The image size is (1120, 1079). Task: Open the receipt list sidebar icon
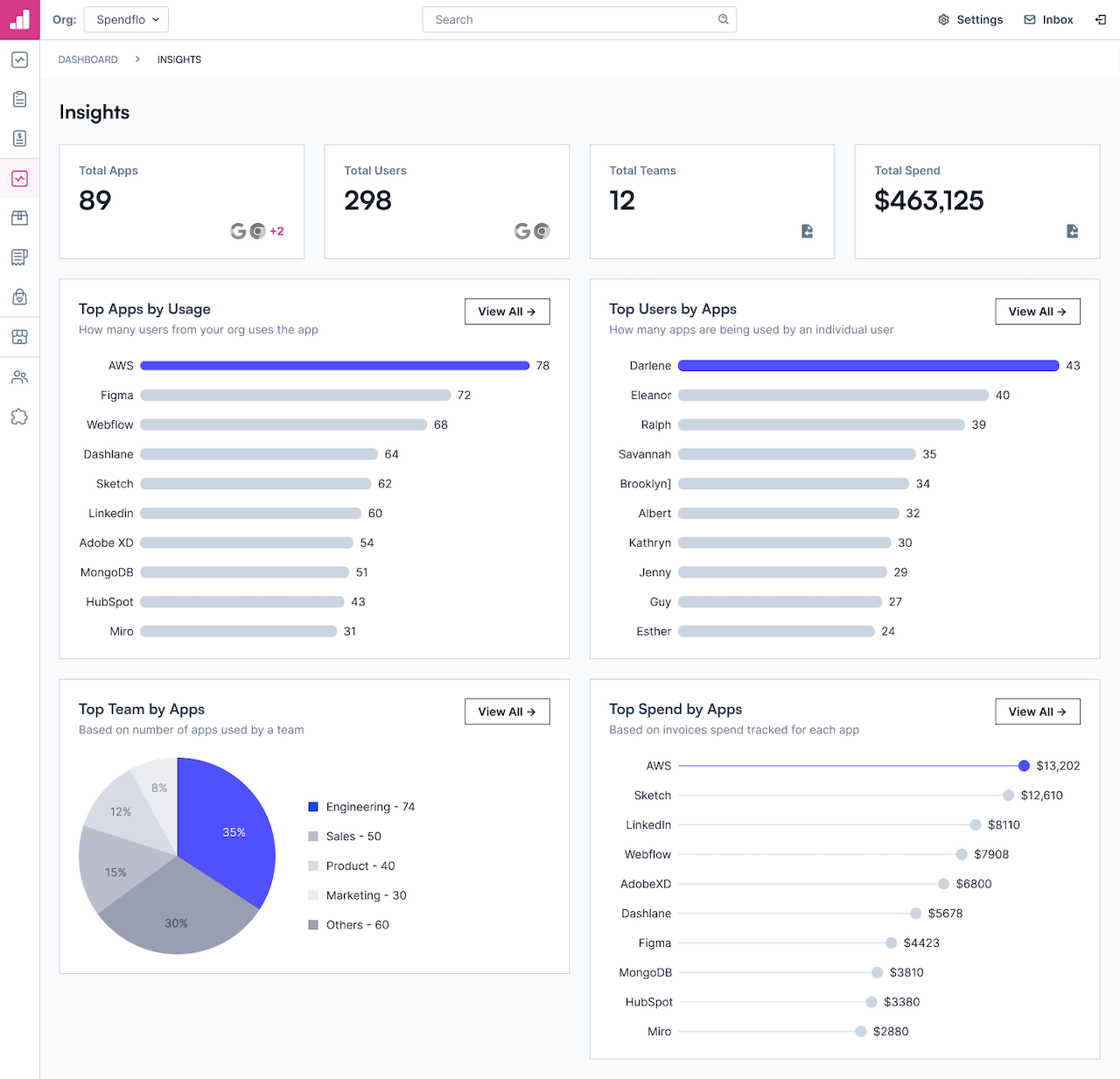[x=19, y=257]
